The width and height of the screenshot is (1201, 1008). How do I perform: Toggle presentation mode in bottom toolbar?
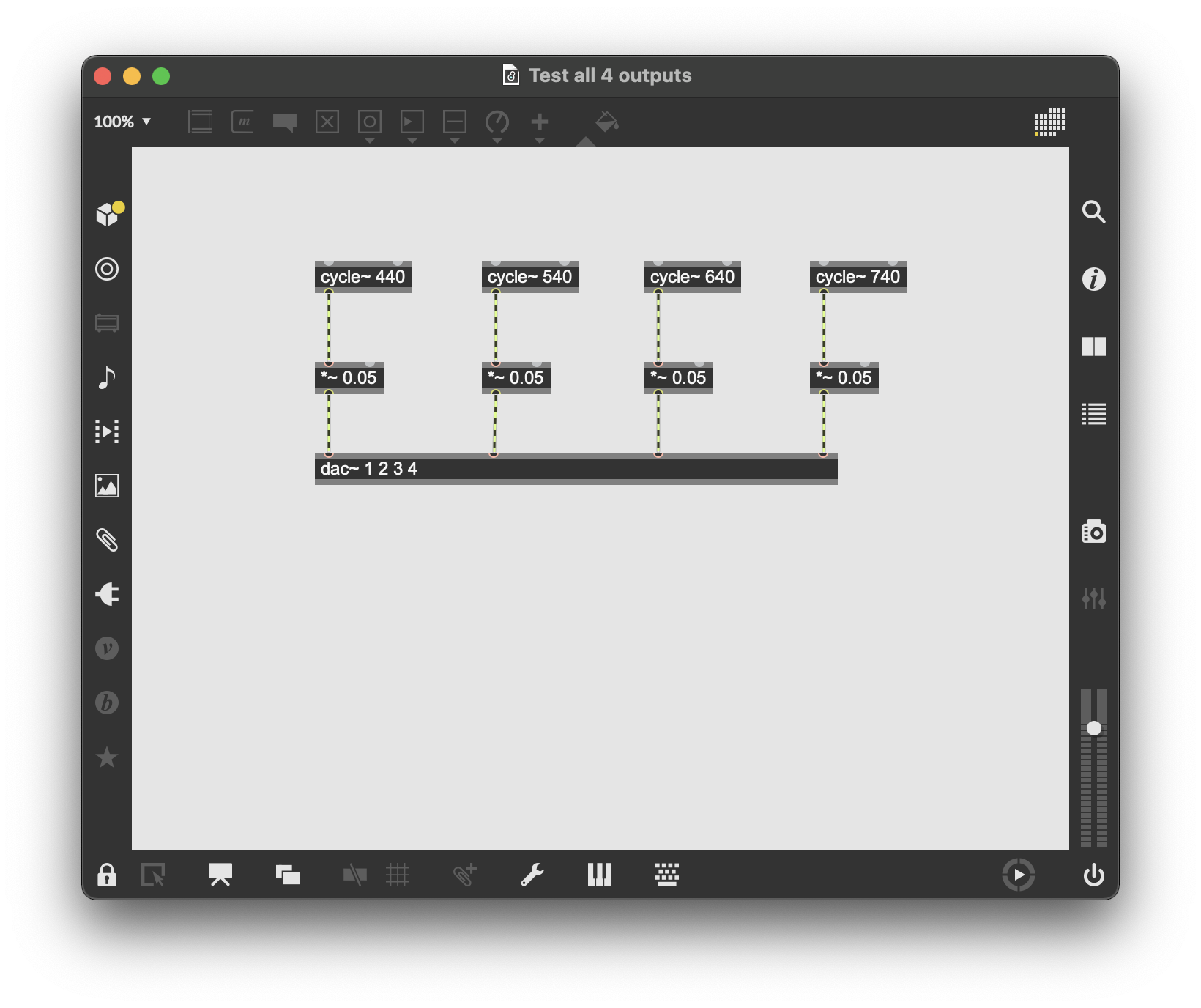click(x=220, y=875)
